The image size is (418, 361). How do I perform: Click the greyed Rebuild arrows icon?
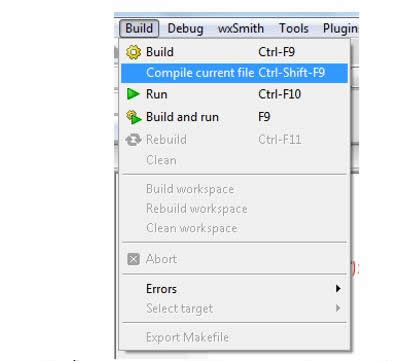pos(133,140)
